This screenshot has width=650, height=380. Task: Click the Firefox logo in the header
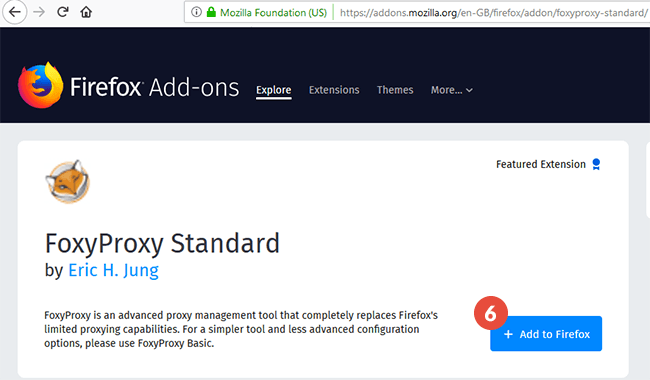point(41,85)
